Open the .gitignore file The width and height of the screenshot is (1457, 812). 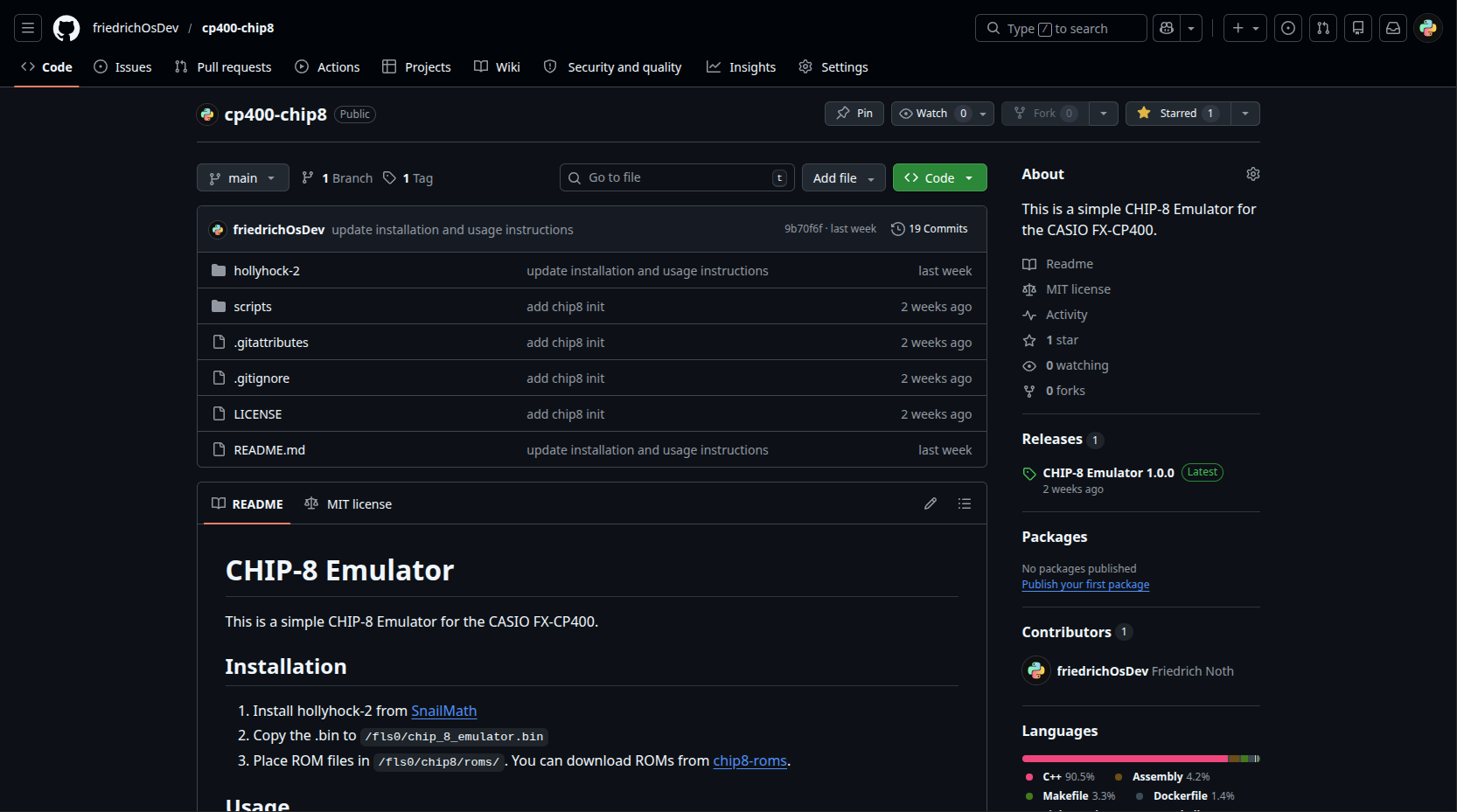[261, 378]
